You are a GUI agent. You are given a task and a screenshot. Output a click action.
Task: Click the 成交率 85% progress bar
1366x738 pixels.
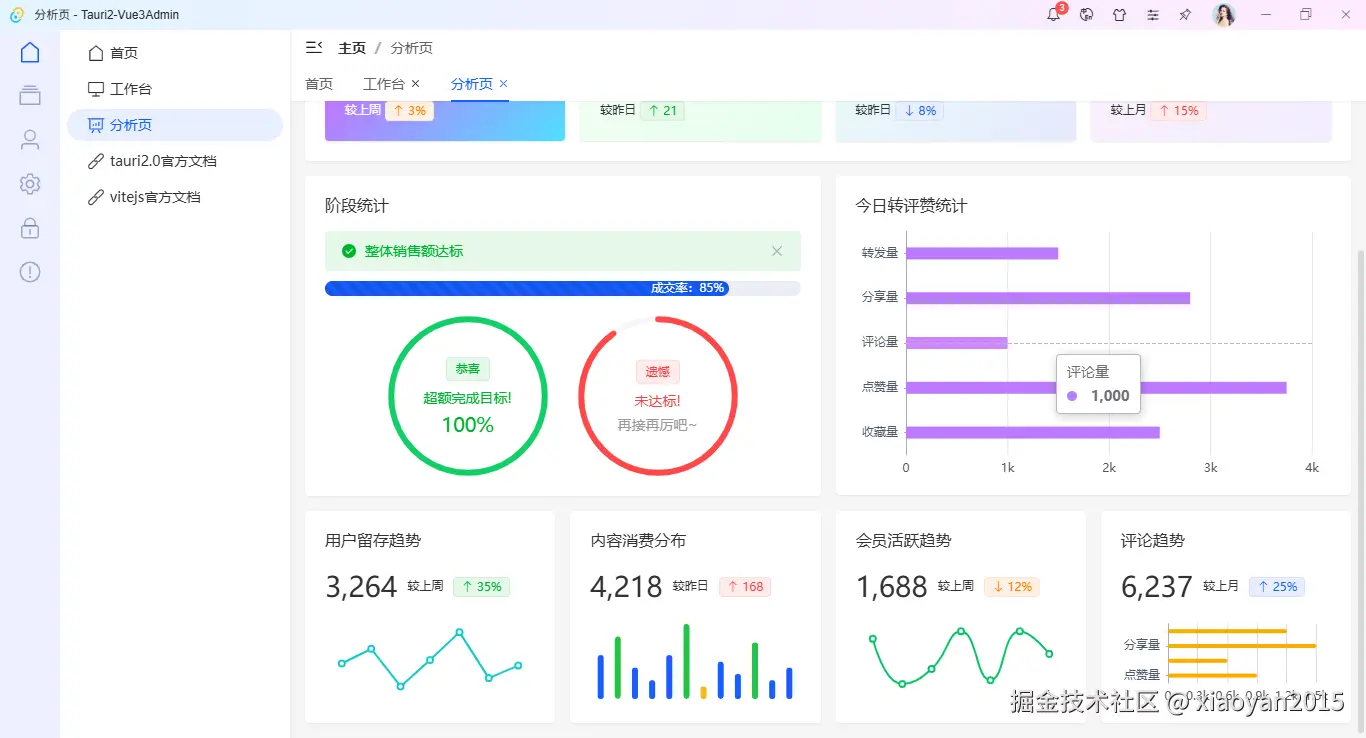pyautogui.click(x=563, y=288)
